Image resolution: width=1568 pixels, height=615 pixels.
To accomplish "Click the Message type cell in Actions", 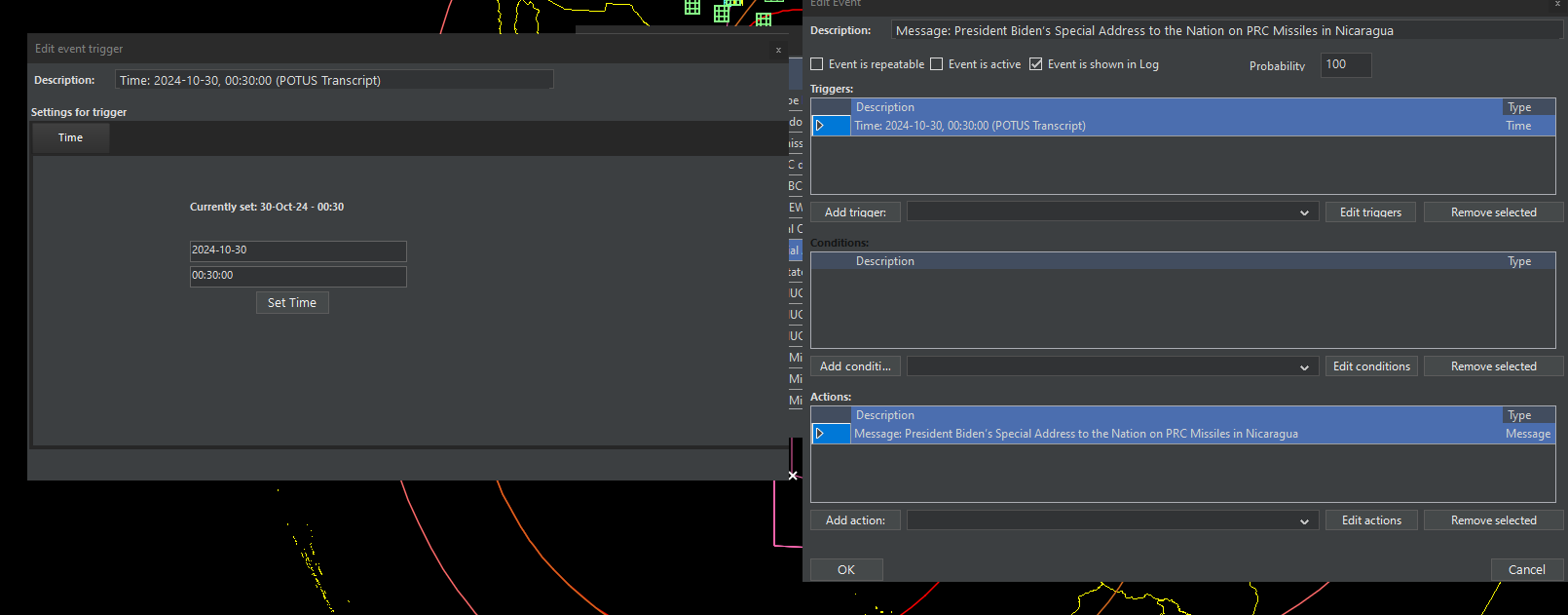I will tap(1527, 434).
